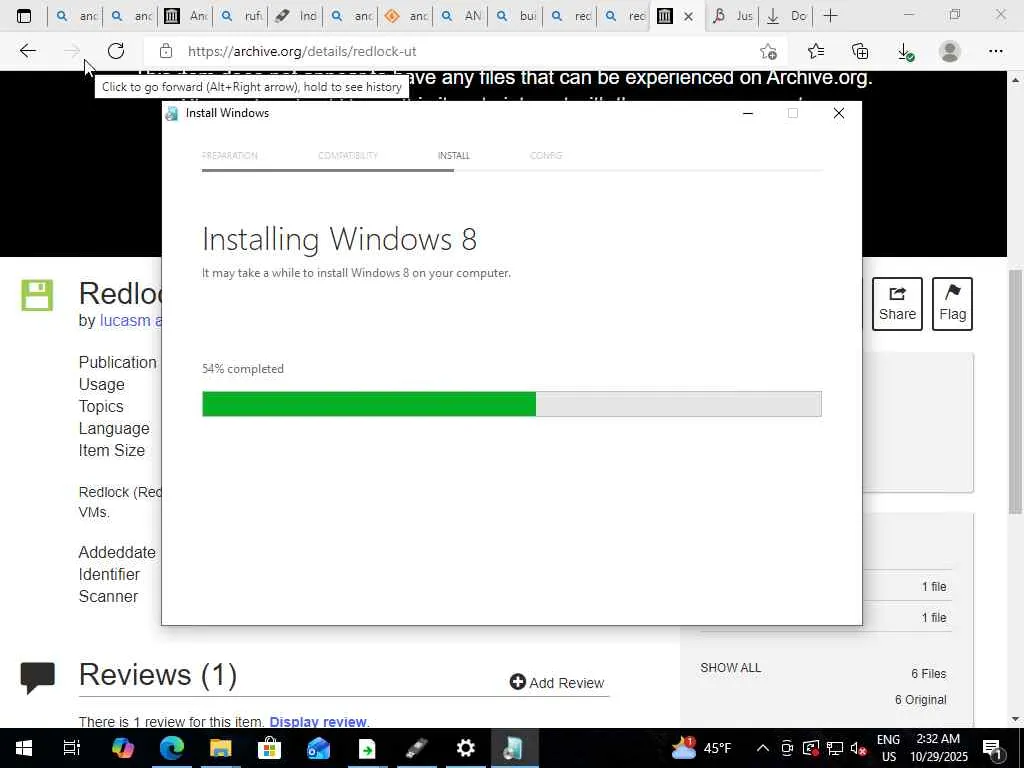This screenshot has width=1024, height=768.
Task: Open Microsoft Store from taskbar
Action: point(269,748)
